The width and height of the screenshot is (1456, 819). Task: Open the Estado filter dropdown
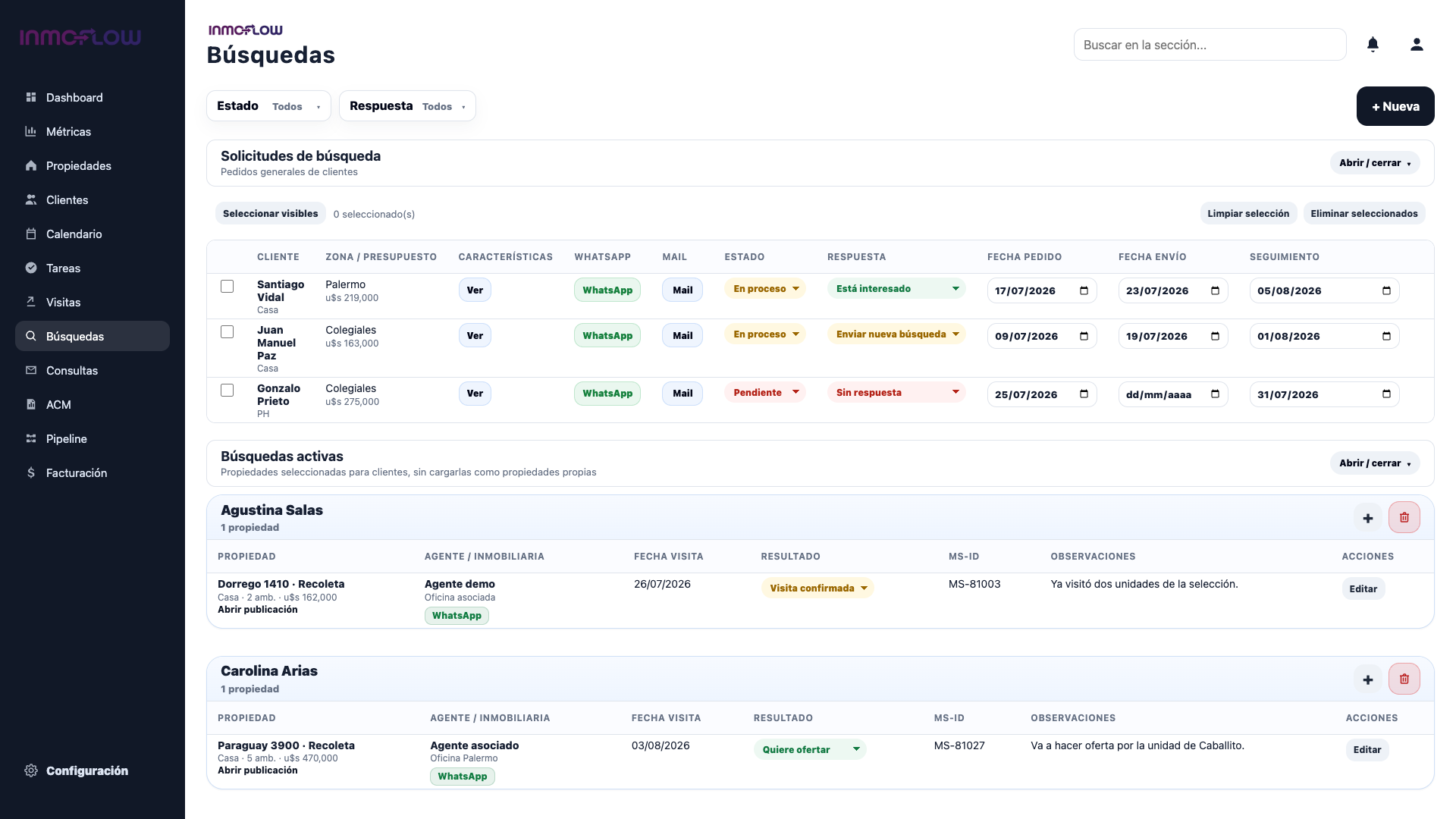[x=268, y=106]
